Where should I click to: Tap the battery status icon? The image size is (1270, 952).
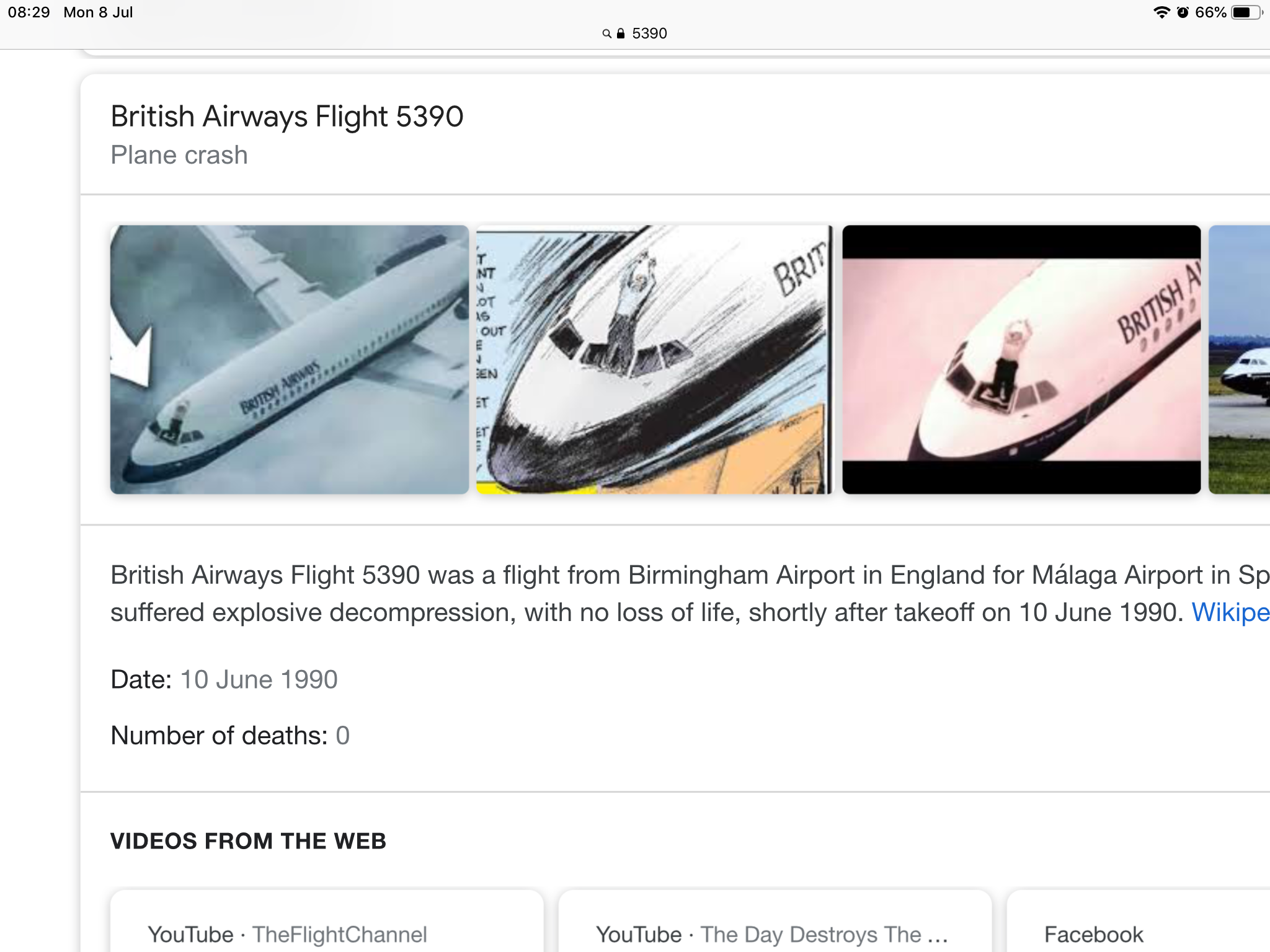(1246, 12)
